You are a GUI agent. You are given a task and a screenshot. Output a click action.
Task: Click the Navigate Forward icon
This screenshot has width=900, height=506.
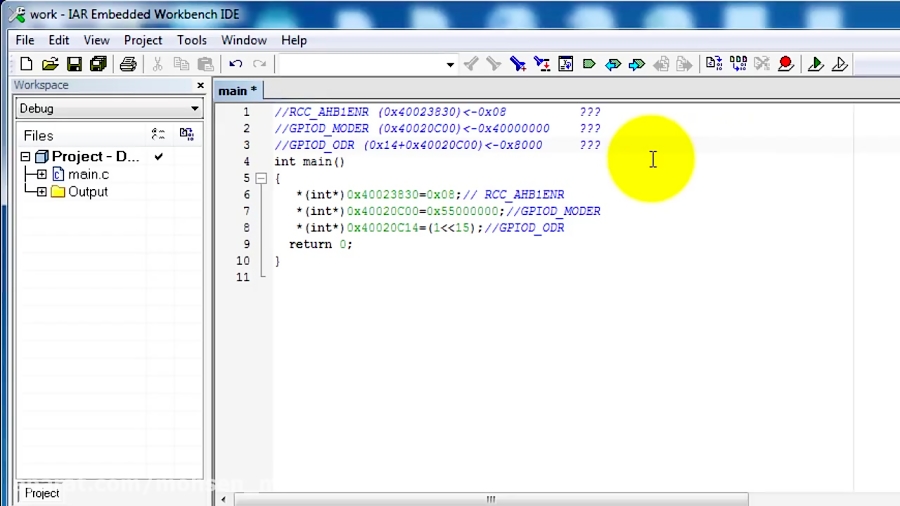click(x=684, y=64)
